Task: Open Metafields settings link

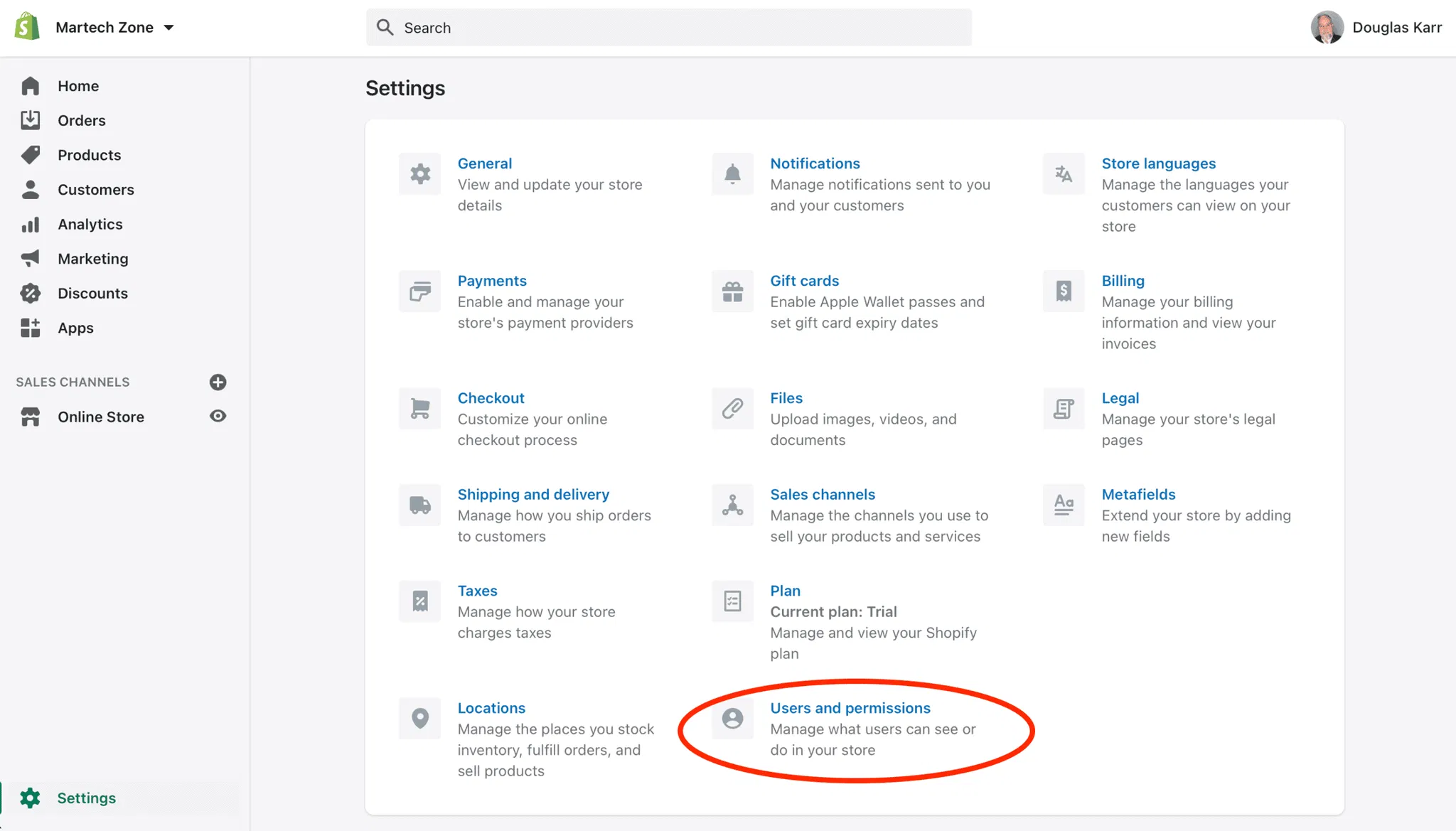Action: click(x=1138, y=495)
